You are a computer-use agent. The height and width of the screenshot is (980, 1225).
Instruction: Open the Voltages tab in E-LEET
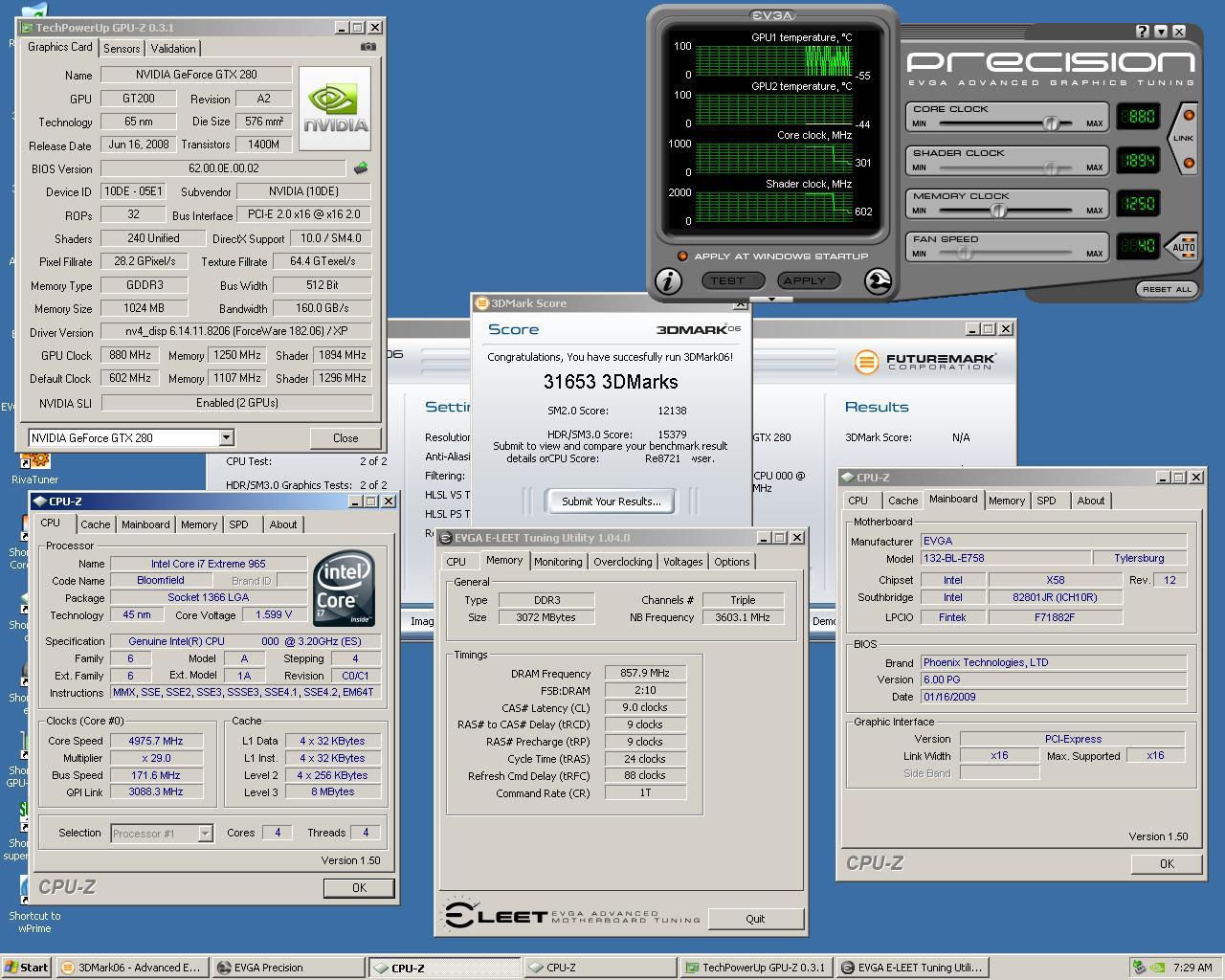coord(682,562)
